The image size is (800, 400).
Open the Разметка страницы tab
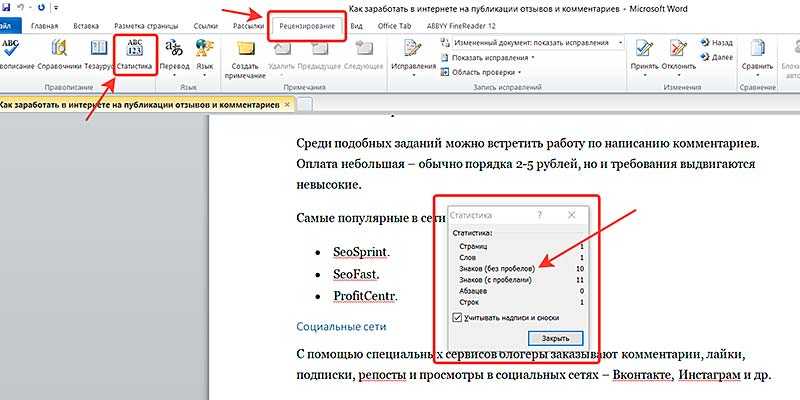point(146,26)
